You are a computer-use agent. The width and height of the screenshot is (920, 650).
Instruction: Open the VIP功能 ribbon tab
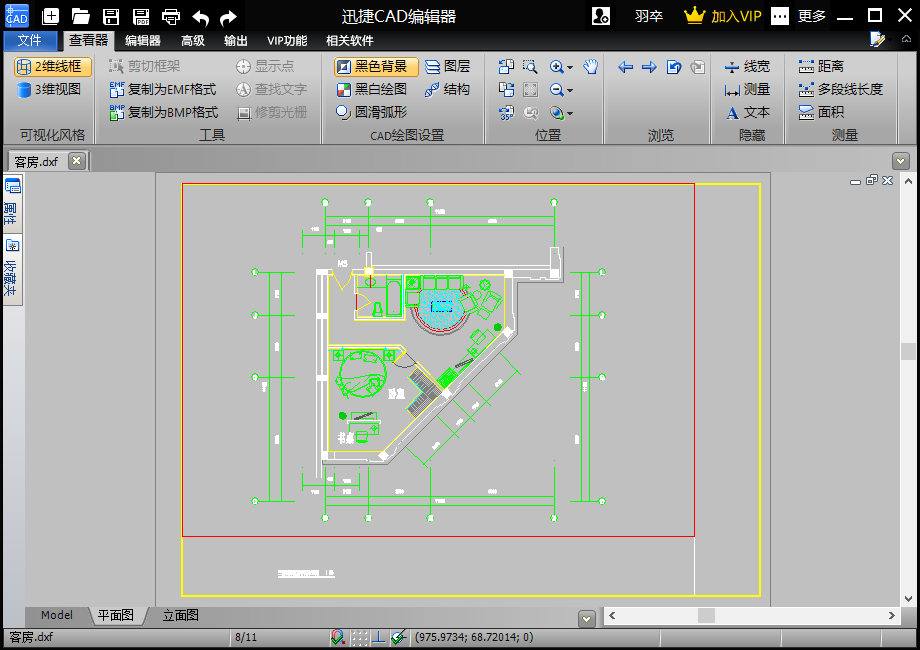pyautogui.click(x=287, y=40)
